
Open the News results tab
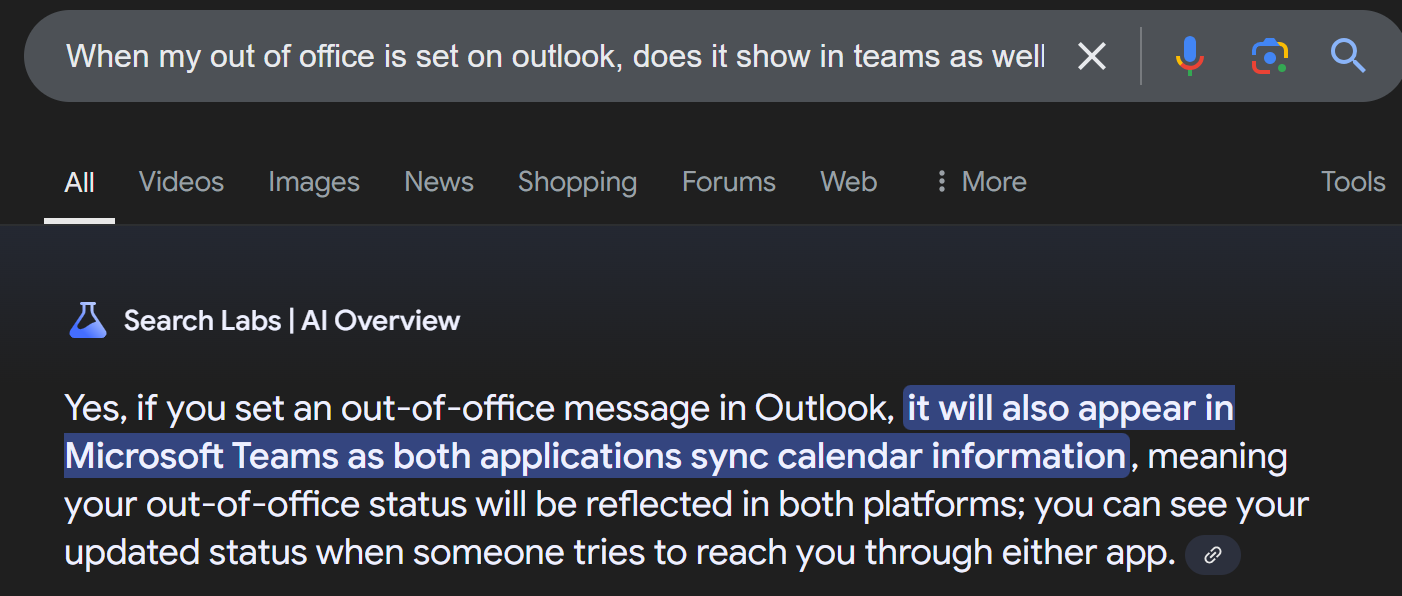click(439, 181)
